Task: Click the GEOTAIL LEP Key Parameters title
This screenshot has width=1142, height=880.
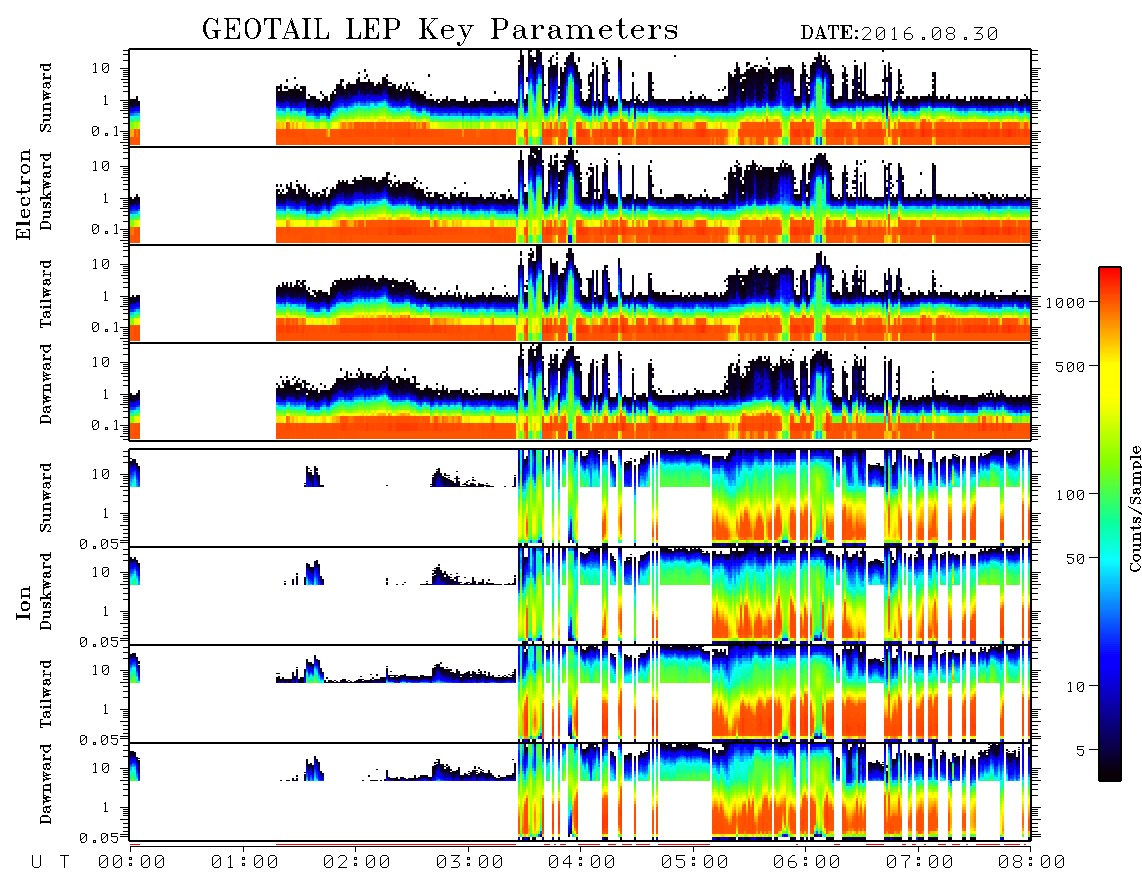Action: tap(440, 30)
